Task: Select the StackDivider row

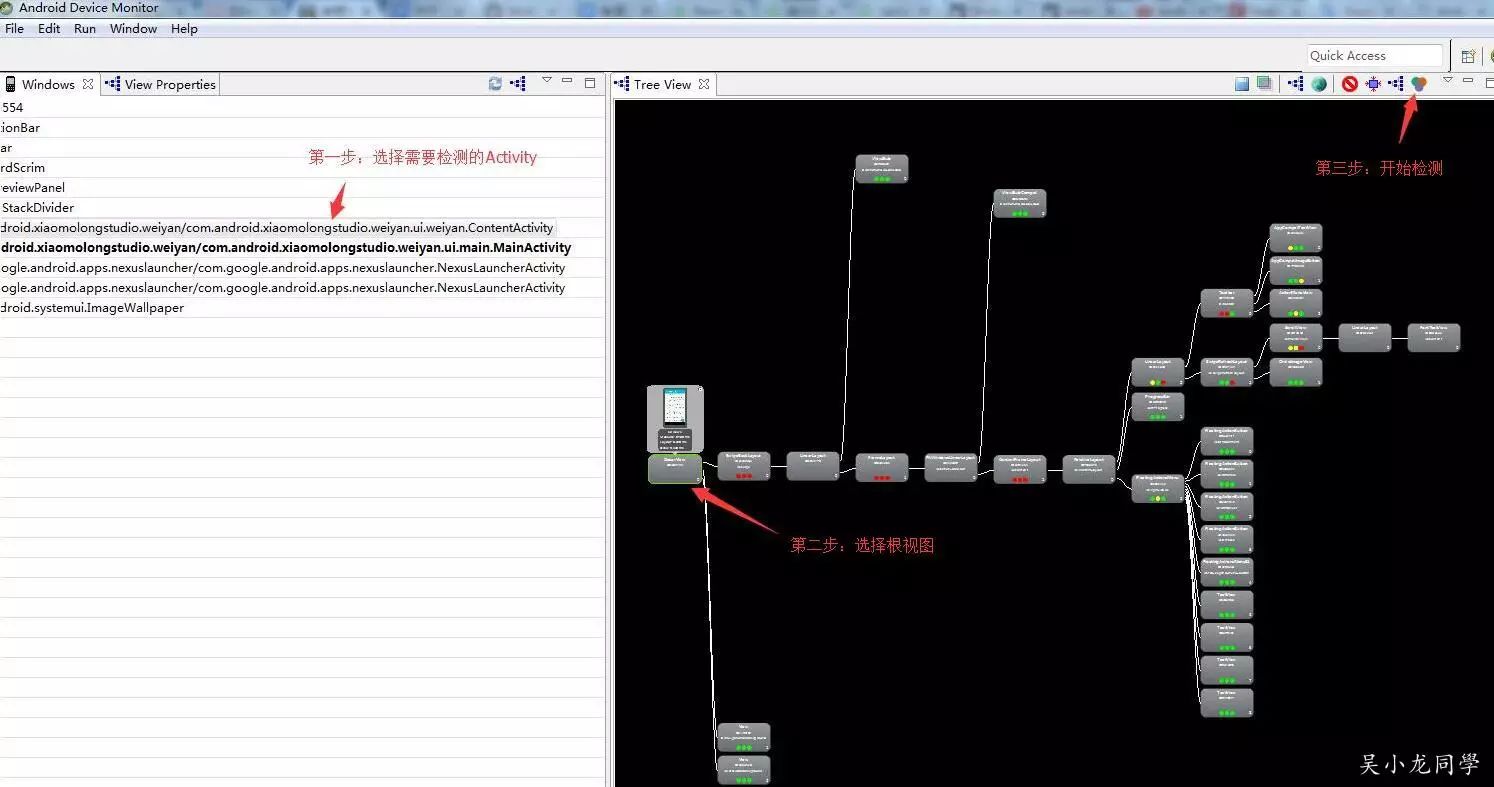Action: [x=302, y=208]
